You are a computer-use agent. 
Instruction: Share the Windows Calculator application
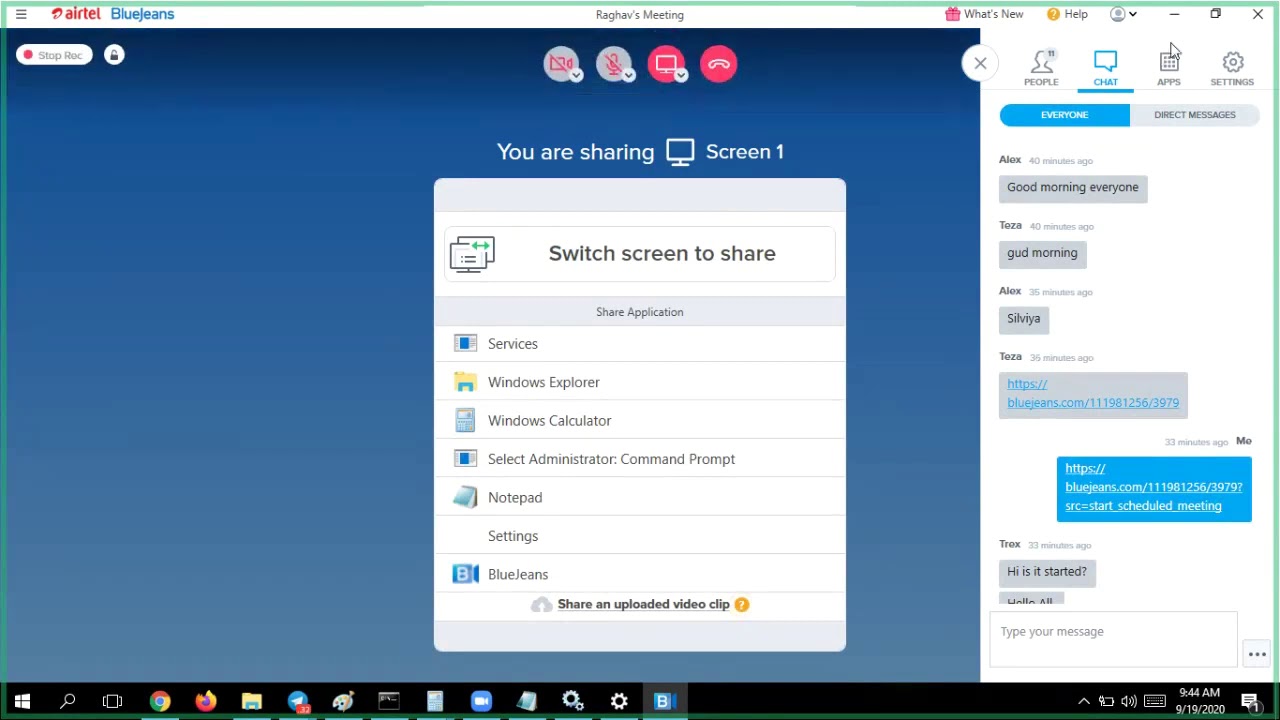coord(640,421)
